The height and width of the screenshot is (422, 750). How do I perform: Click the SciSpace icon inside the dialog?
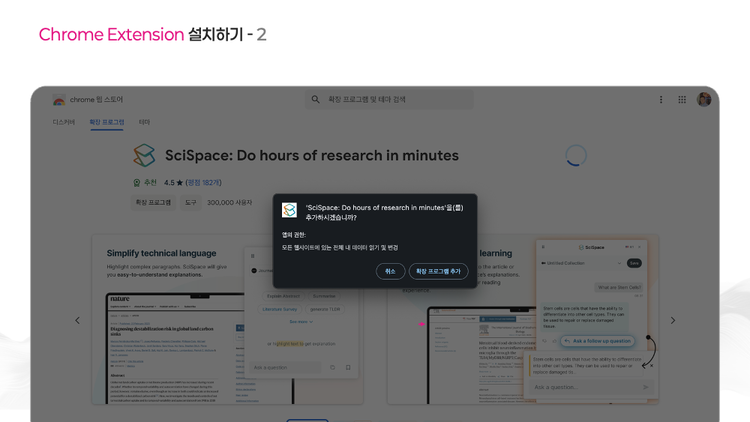click(x=289, y=210)
